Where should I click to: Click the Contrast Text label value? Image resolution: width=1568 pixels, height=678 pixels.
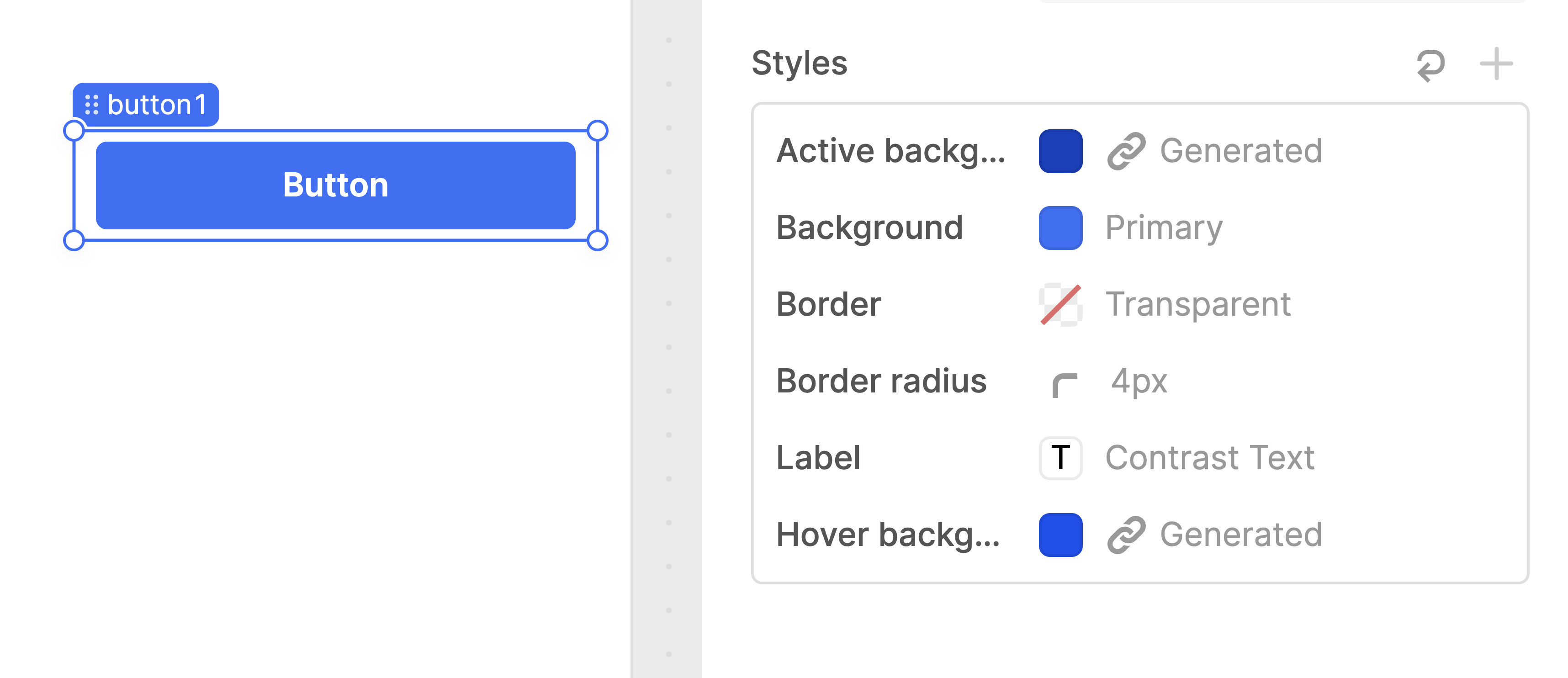pyautogui.click(x=1209, y=458)
